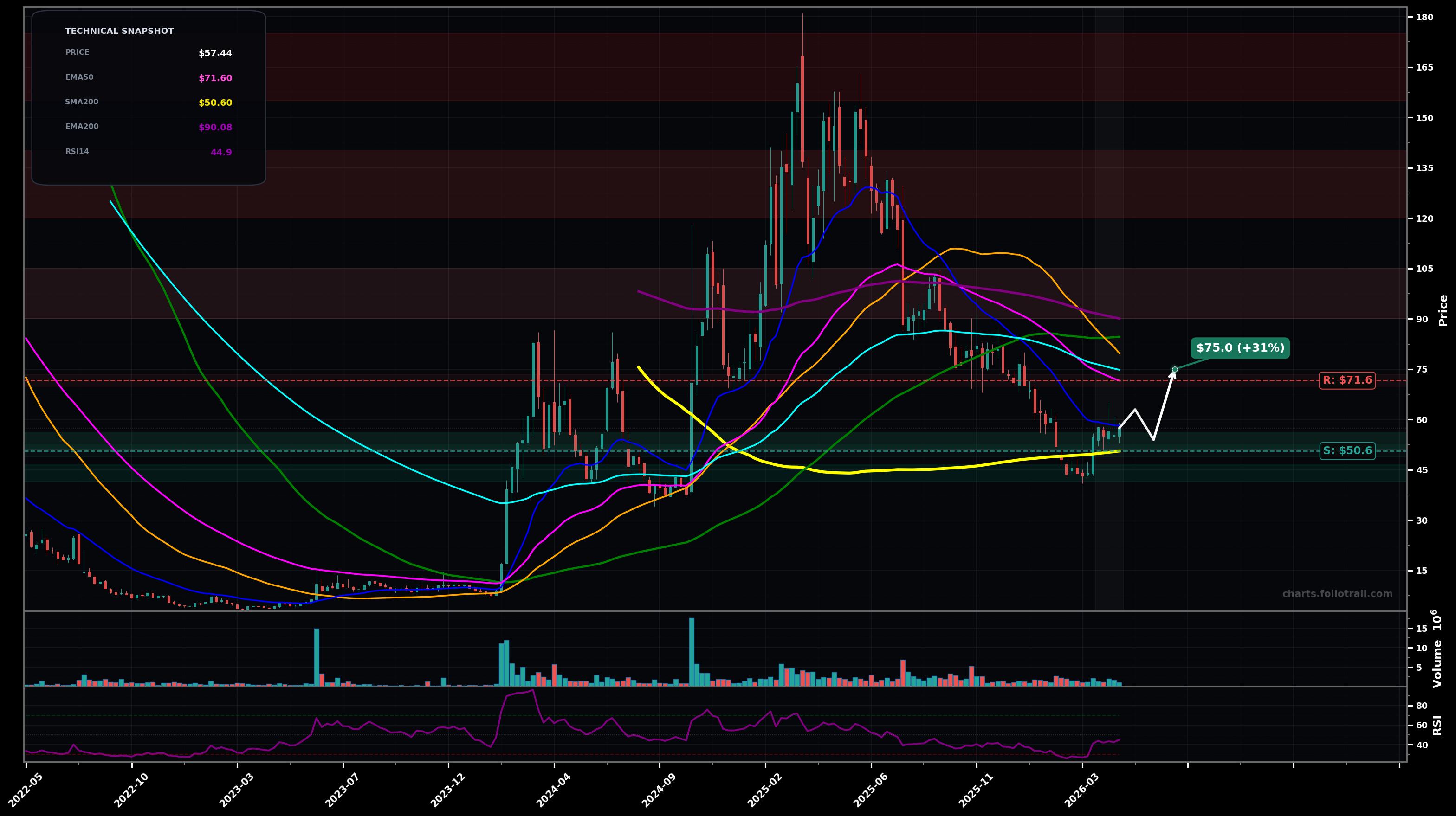The image size is (1456, 816).
Task: Click the 60 price axis tick
Action: 1422,420
